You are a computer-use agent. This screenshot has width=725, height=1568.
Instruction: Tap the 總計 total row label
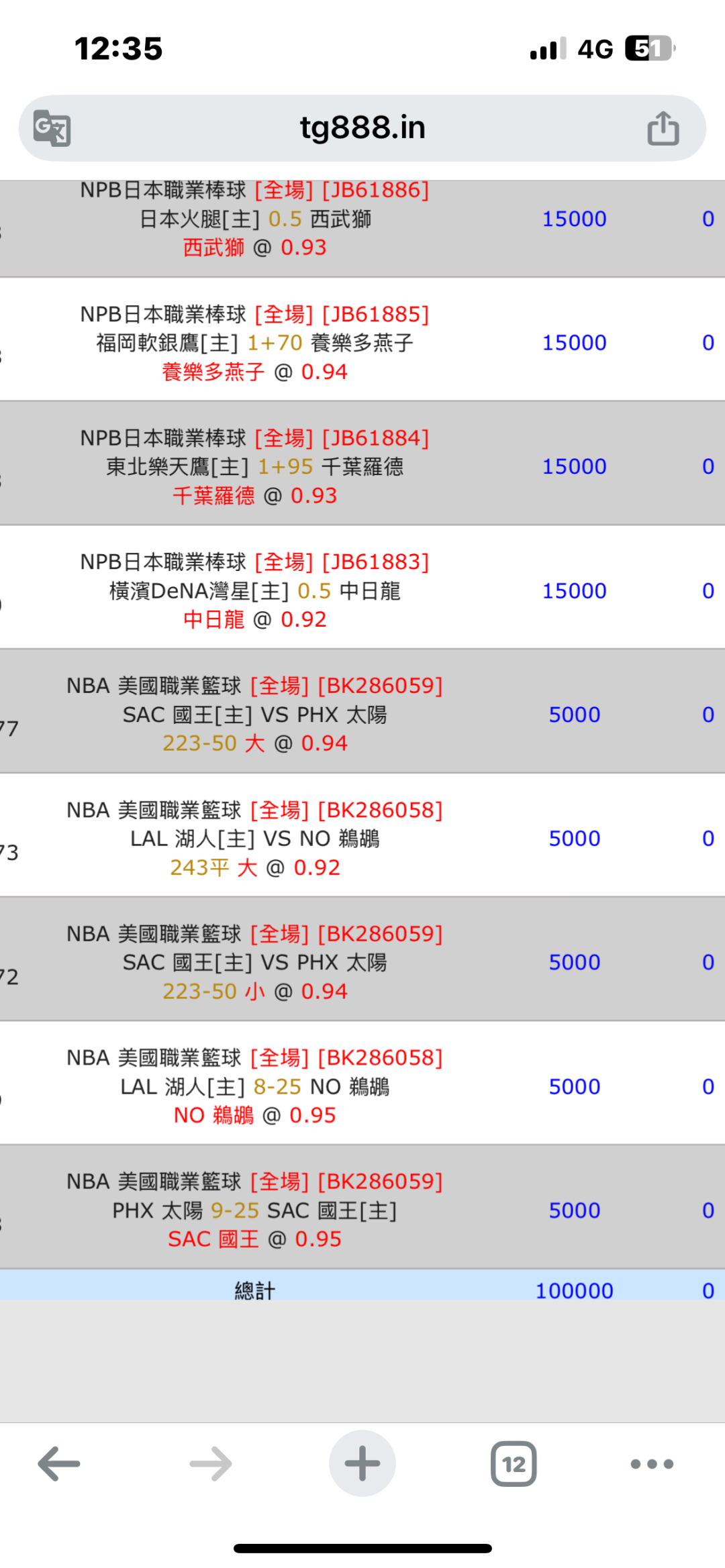pos(254,1290)
